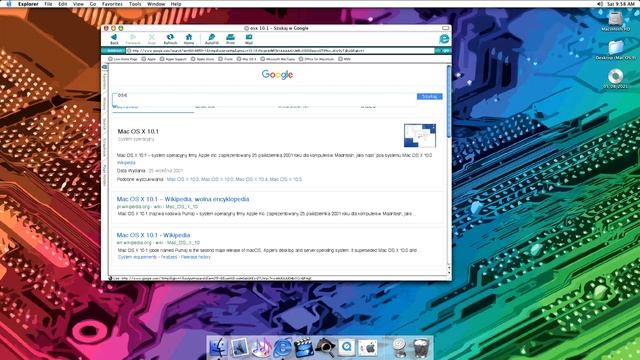
Task: Open the Go menu
Action: [x=93, y=4]
